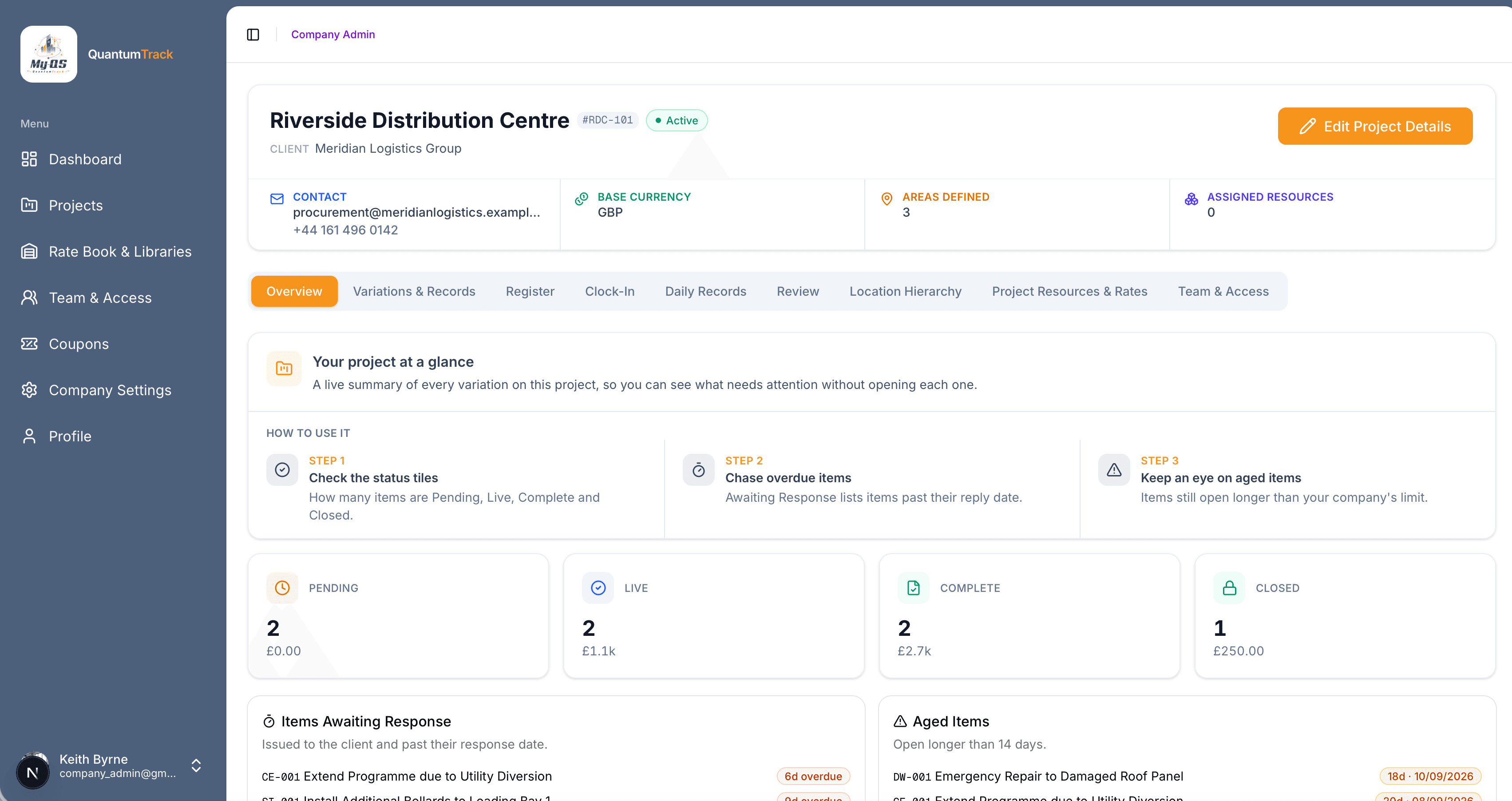
Task: Switch to the Daily Records tab
Action: coord(705,291)
